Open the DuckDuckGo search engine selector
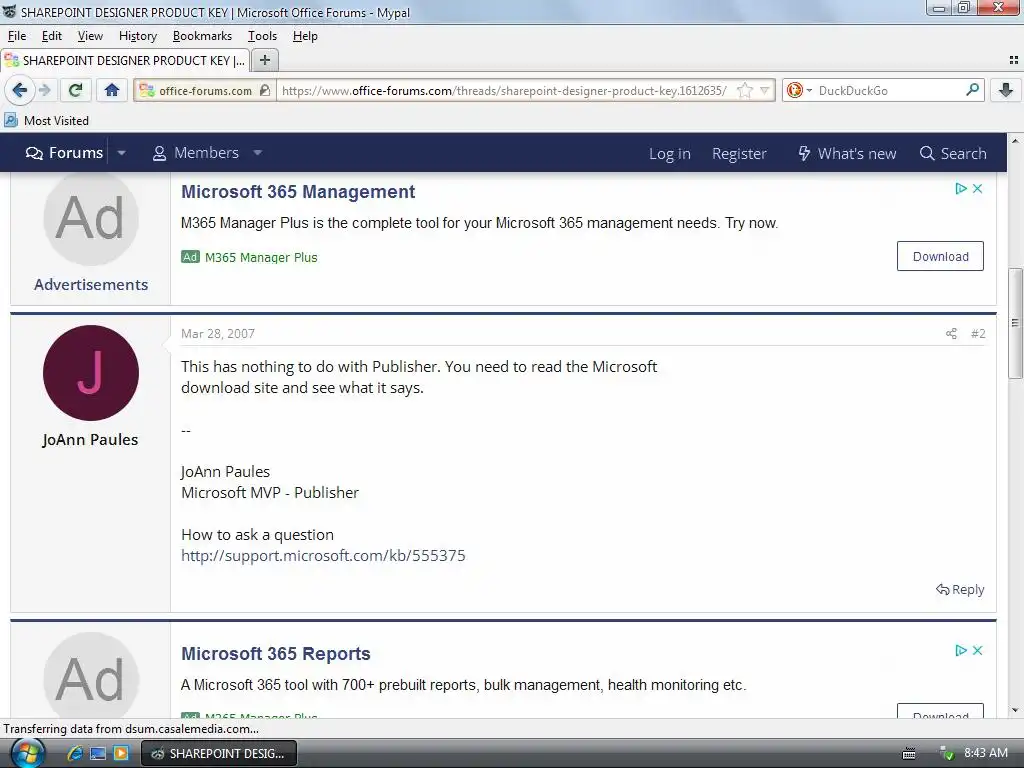Image resolution: width=1024 pixels, height=768 pixels. 799,91
